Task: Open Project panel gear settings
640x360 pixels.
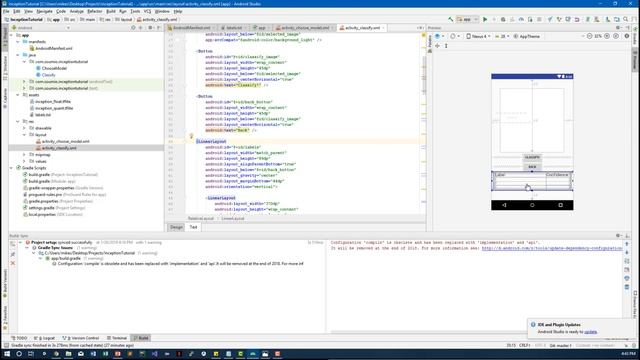Action: click(150, 28)
